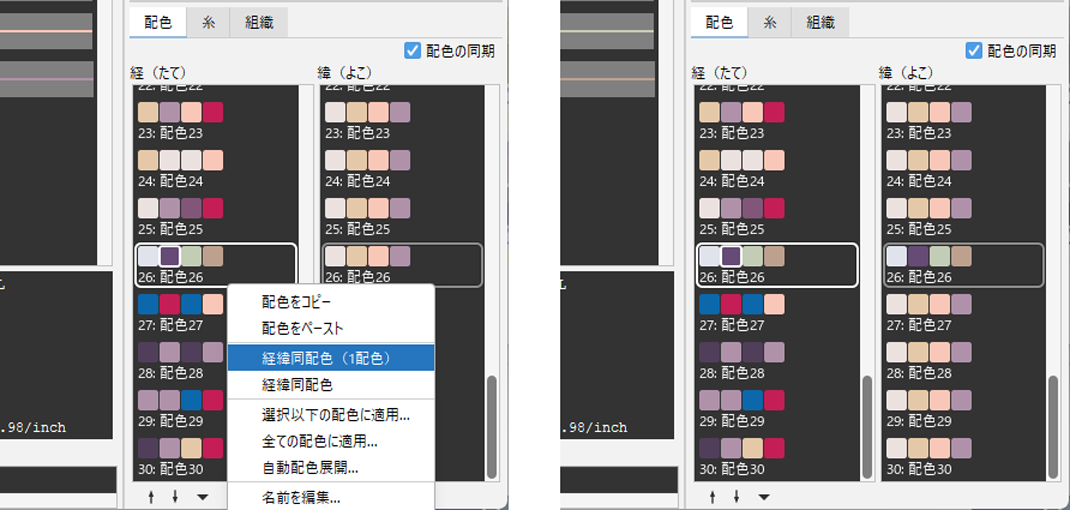
Task: Move palette down arrow in context-menu panel
Action: tap(175, 496)
